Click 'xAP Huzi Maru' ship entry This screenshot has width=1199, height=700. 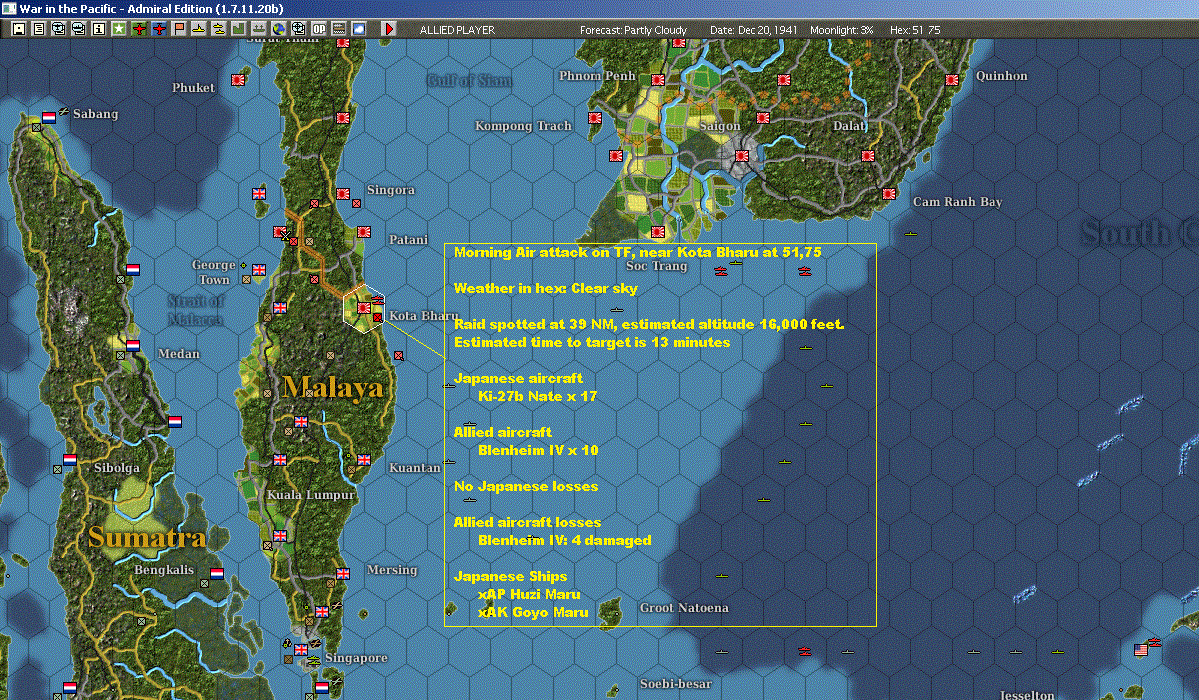(x=529, y=594)
